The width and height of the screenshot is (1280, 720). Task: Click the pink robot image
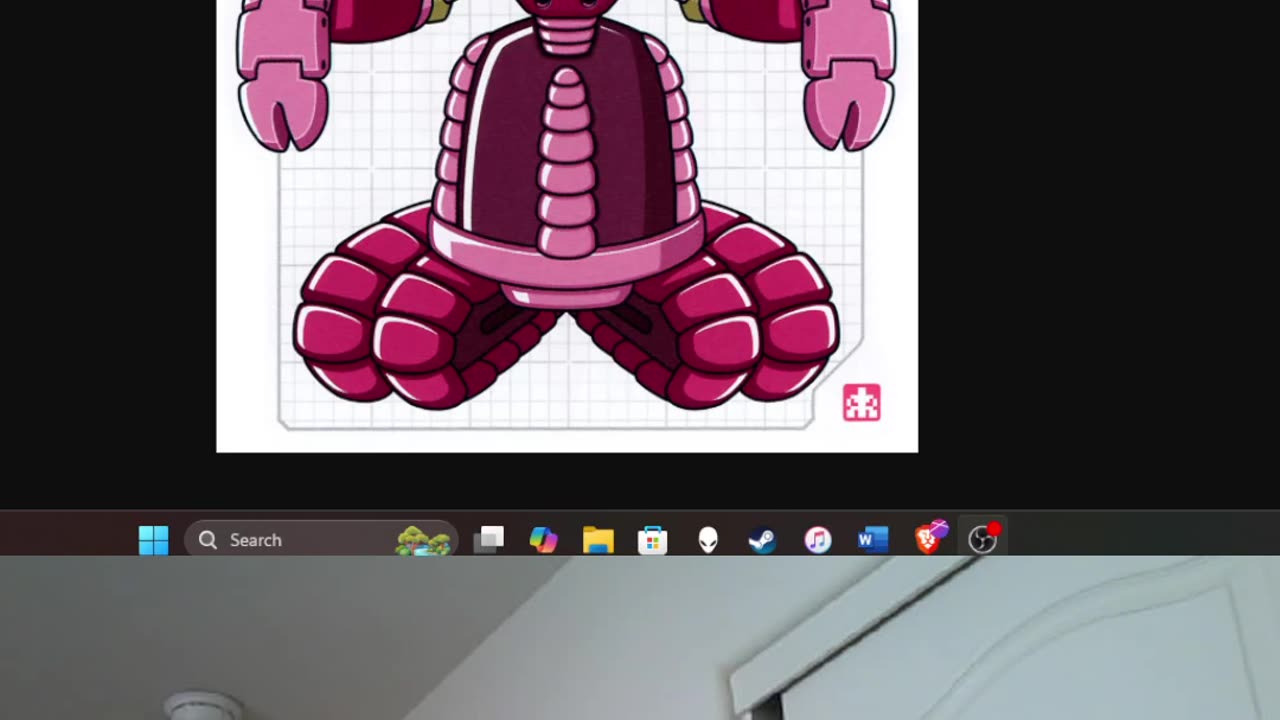click(x=567, y=226)
